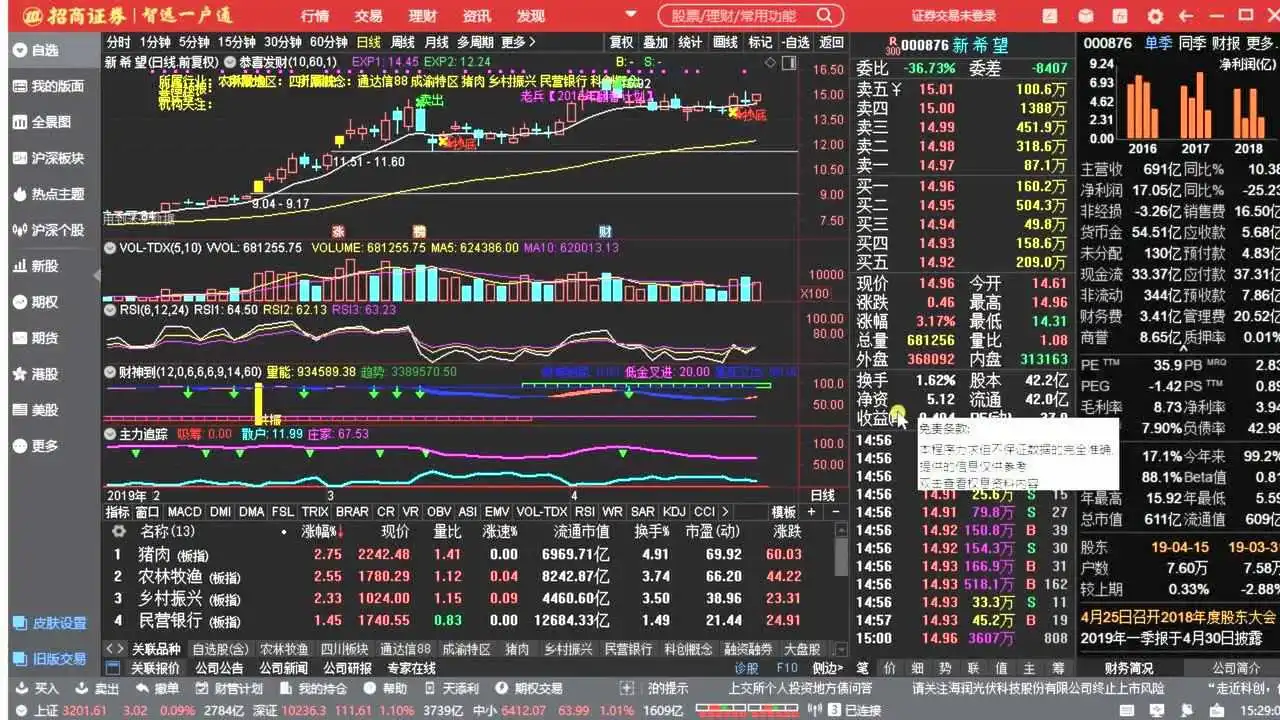The width and height of the screenshot is (1280, 720).
Task: Open the settings gear in title bar
Action: [1155, 16]
